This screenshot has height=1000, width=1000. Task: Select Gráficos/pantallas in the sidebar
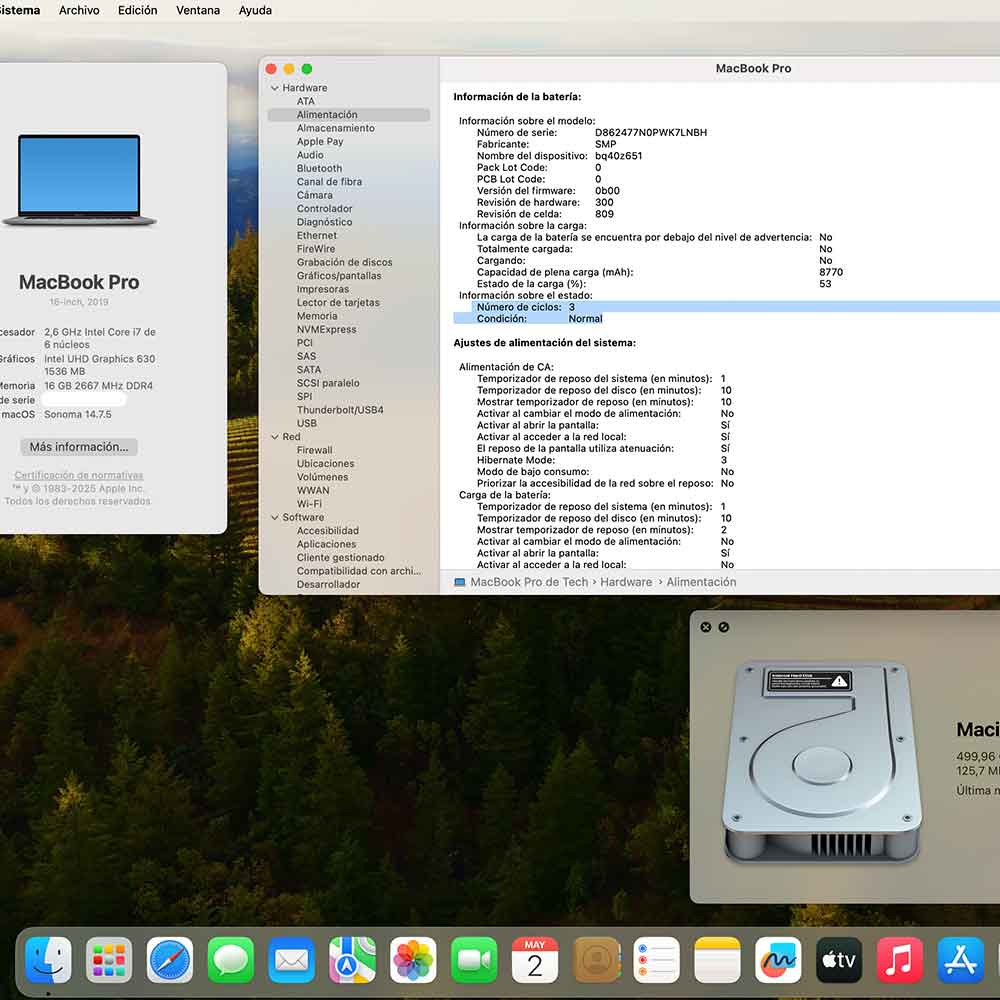click(x=339, y=276)
